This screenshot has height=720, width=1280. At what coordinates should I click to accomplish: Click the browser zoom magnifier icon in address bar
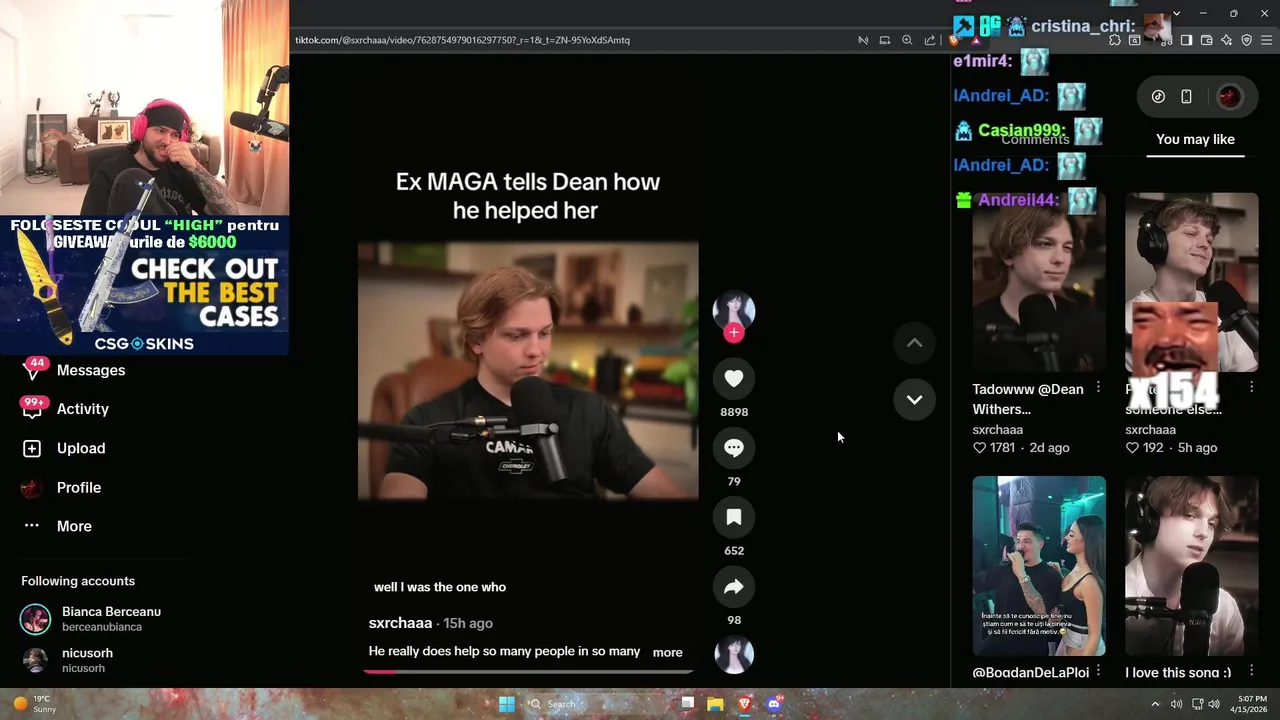[907, 40]
